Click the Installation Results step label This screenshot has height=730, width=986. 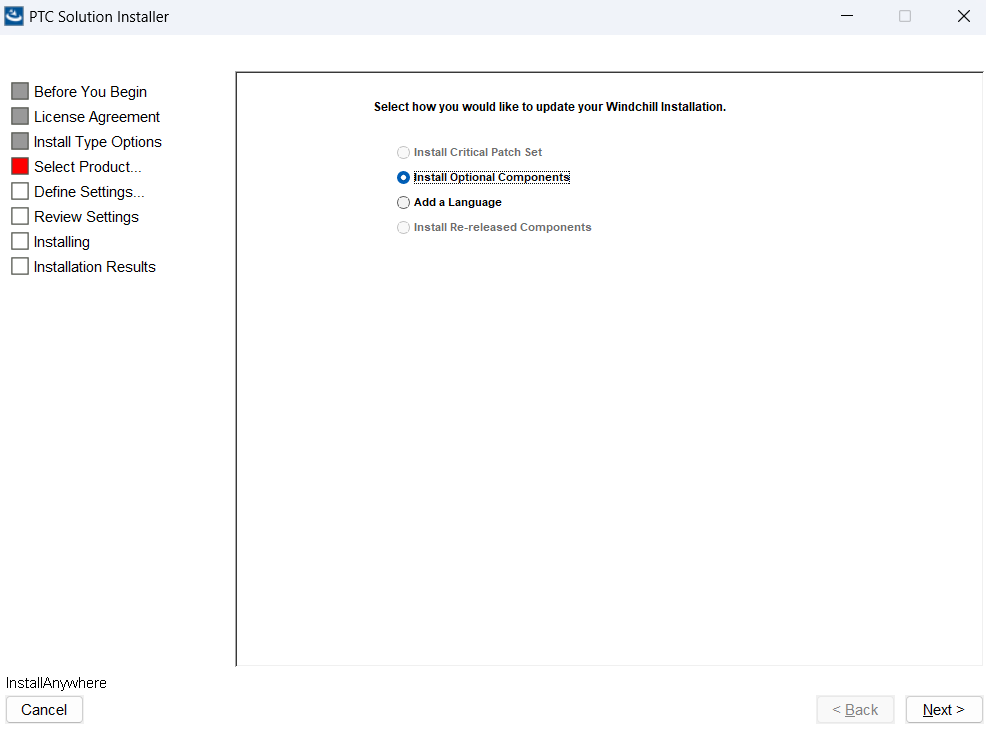pos(94,267)
